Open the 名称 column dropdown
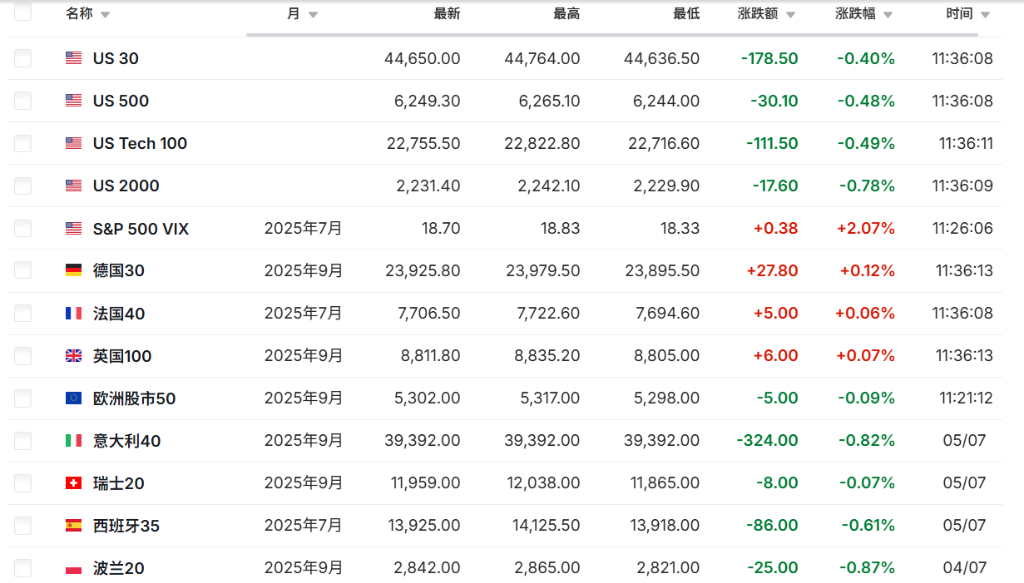This screenshot has width=1024, height=583. (x=105, y=14)
